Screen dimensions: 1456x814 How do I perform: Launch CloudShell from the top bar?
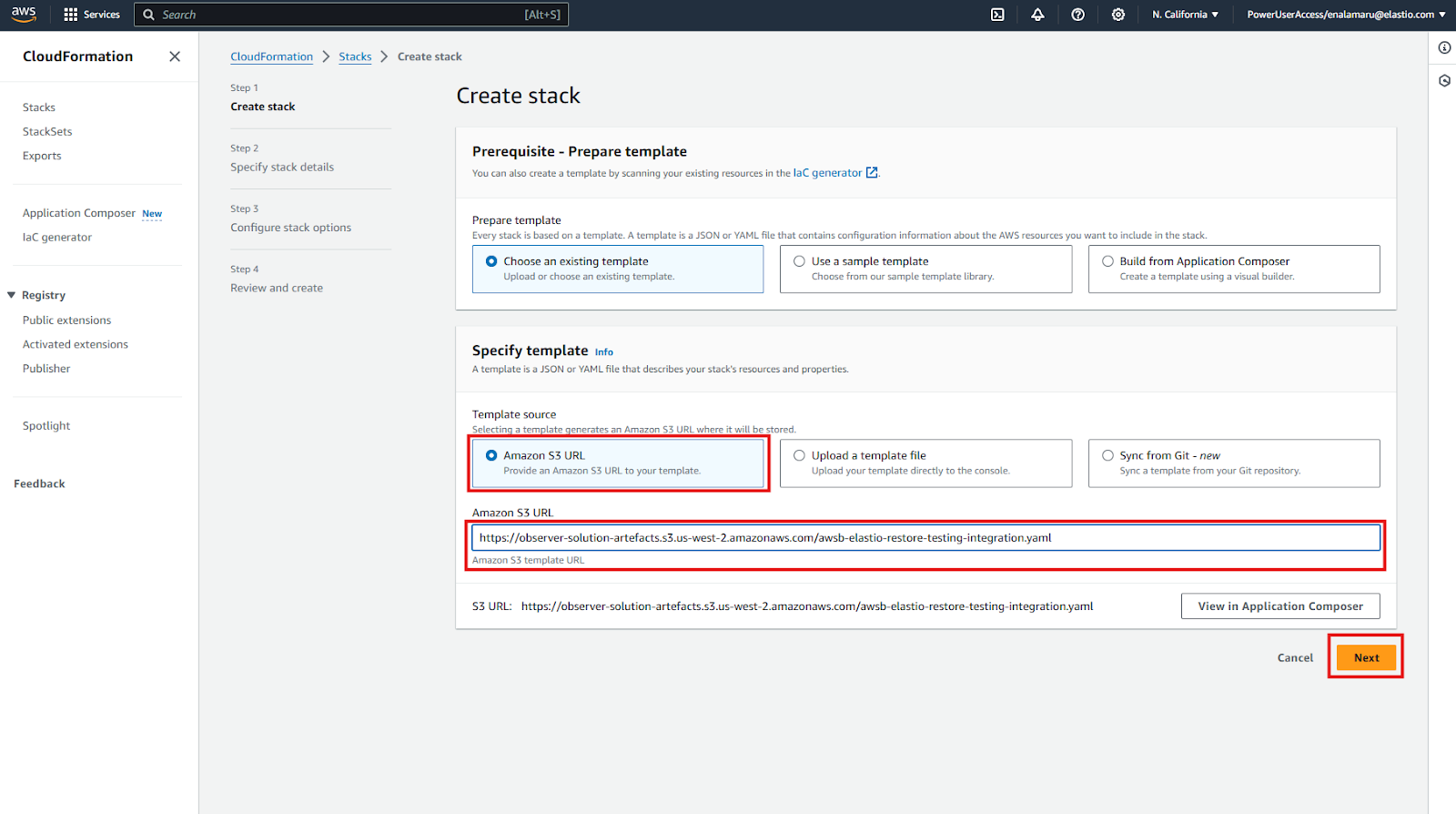(997, 15)
